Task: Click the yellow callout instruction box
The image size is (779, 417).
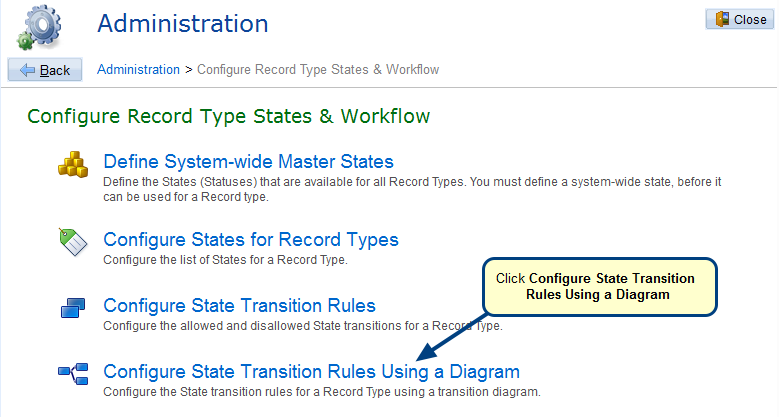Action: (x=600, y=287)
